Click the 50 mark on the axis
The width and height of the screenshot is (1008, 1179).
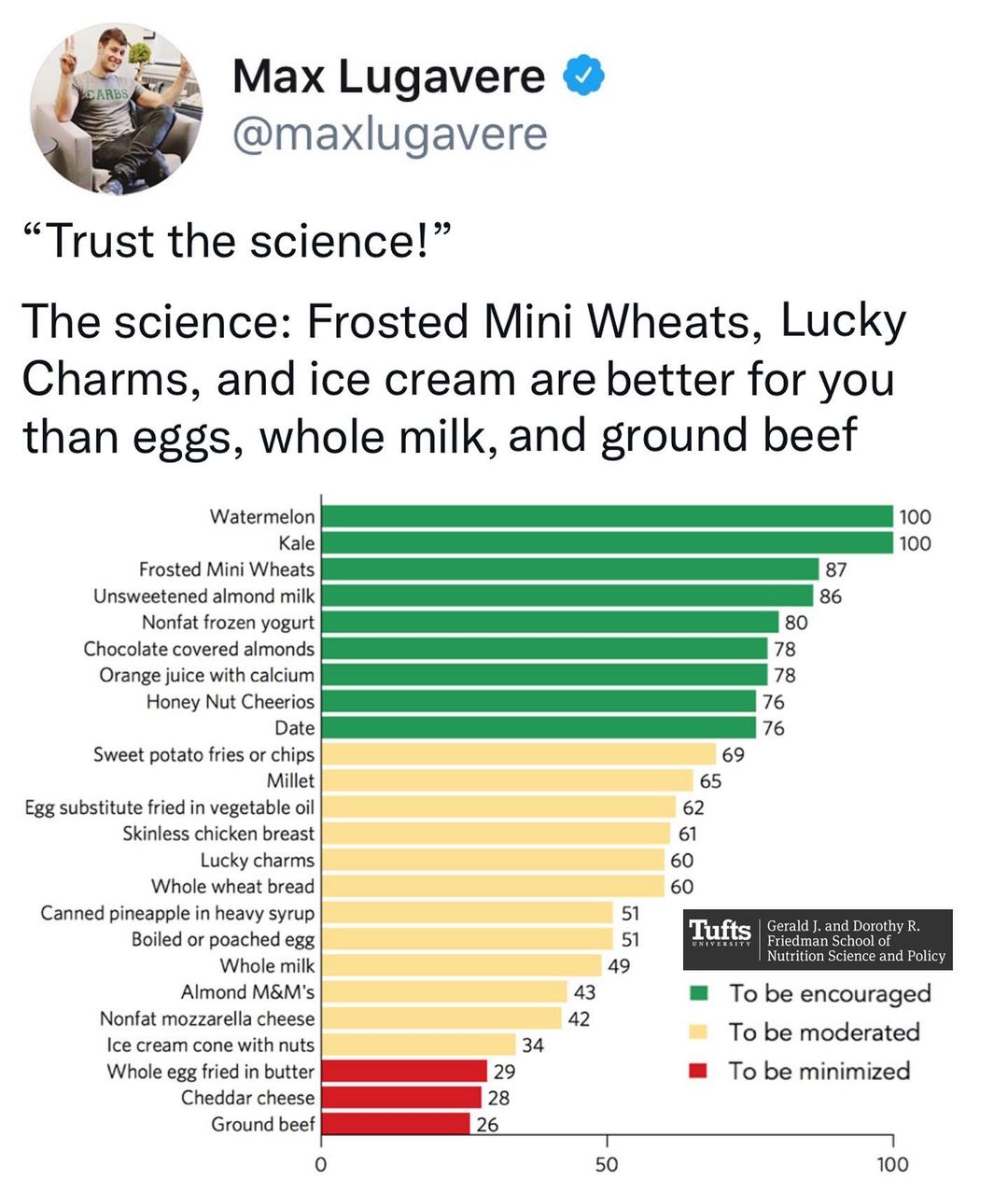point(607,1164)
